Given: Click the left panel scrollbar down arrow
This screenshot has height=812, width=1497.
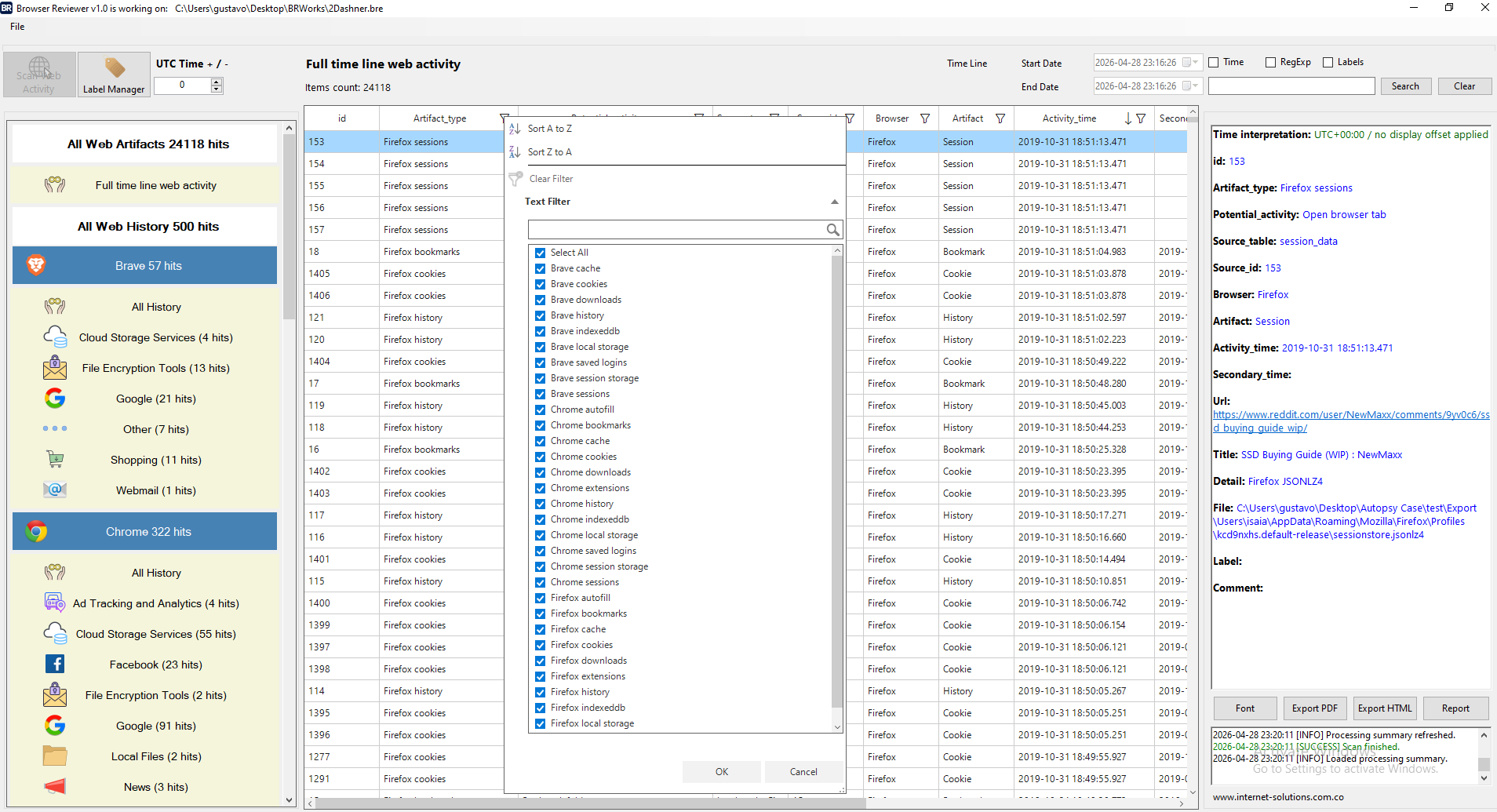Looking at the screenshot, I should click(x=290, y=800).
